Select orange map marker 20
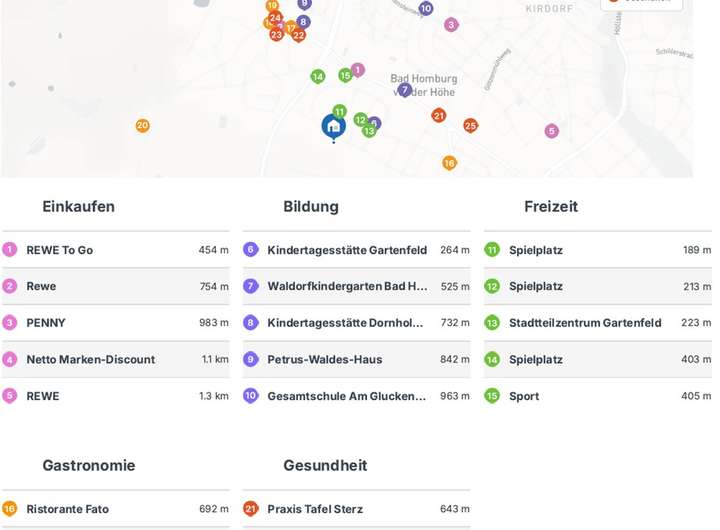Image resolution: width=720 pixels, height=530 pixels. point(142,125)
